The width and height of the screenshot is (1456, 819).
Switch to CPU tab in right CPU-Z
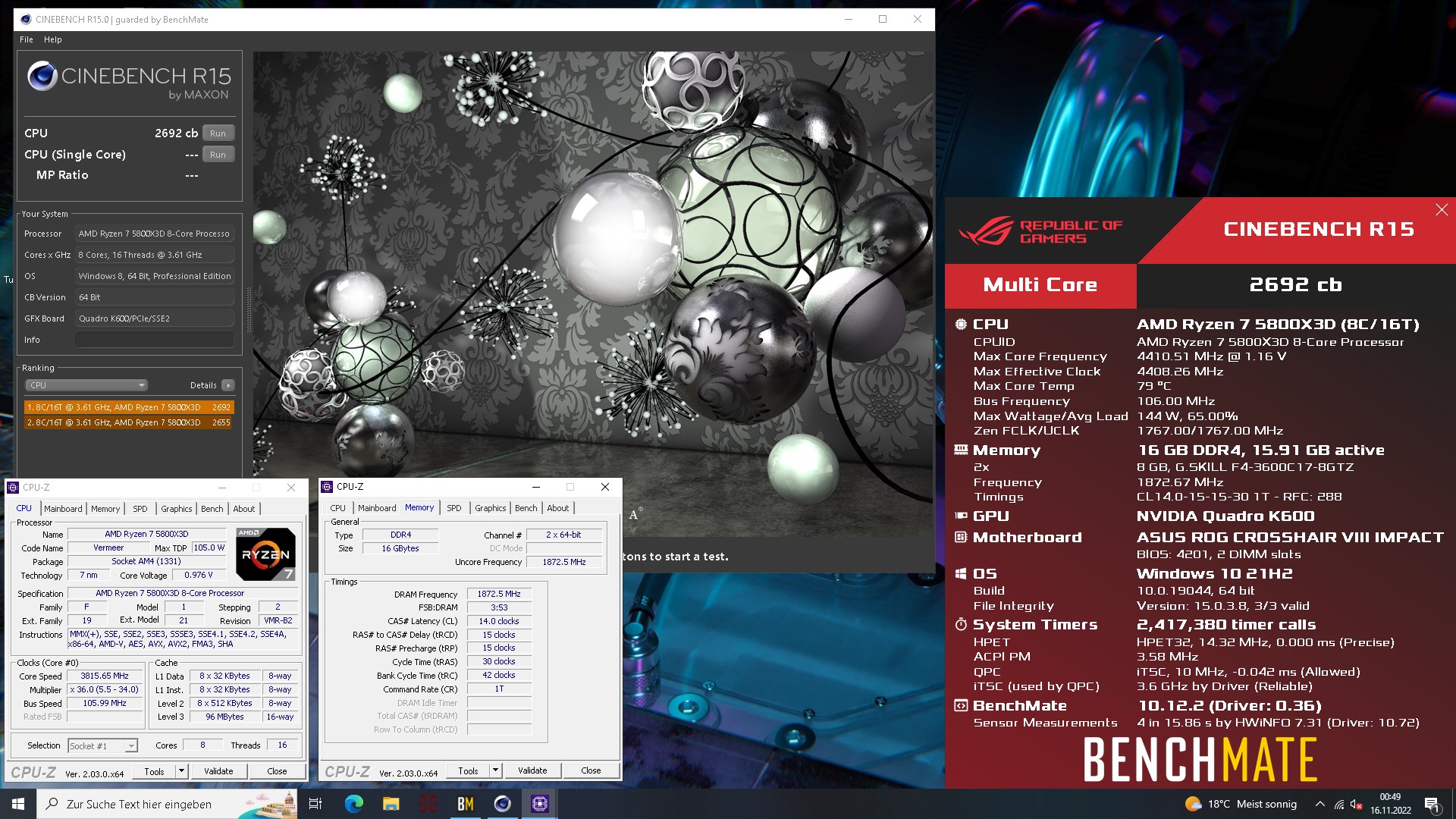[x=338, y=508]
